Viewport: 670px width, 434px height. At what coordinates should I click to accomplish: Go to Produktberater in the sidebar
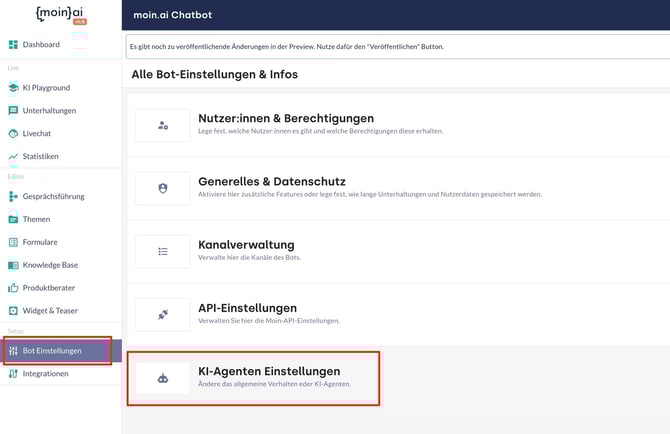click(x=49, y=288)
